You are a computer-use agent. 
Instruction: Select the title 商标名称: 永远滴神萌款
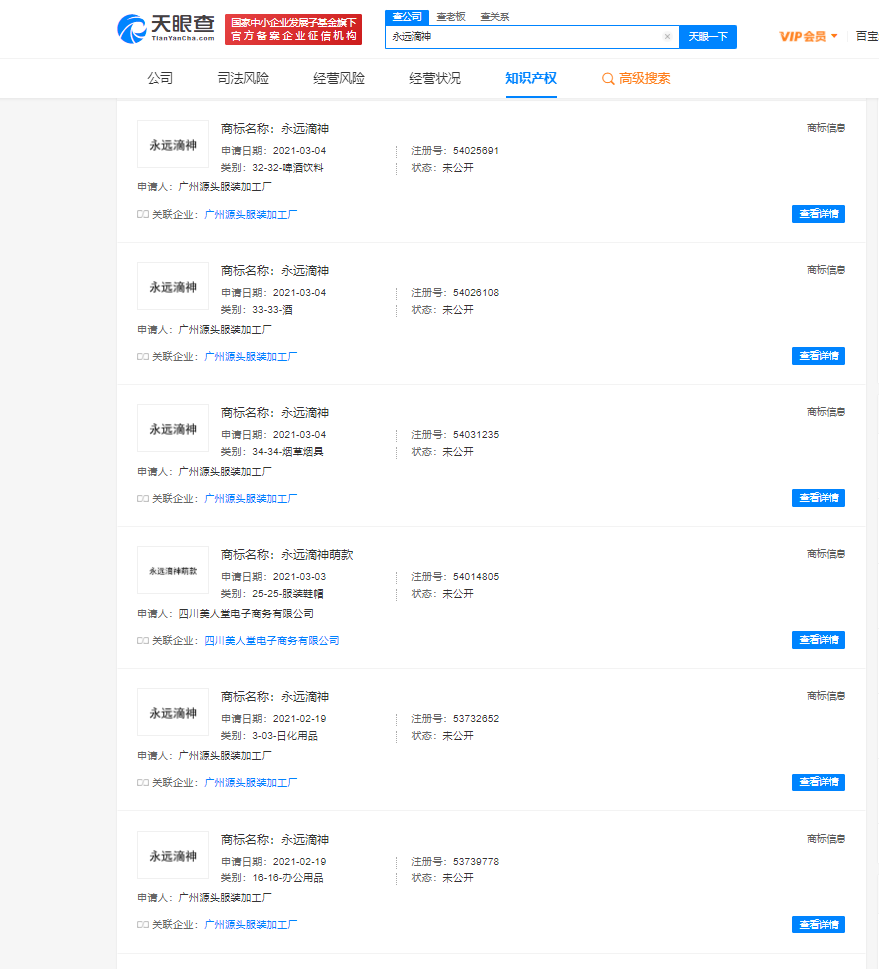pyautogui.click(x=287, y=555)
